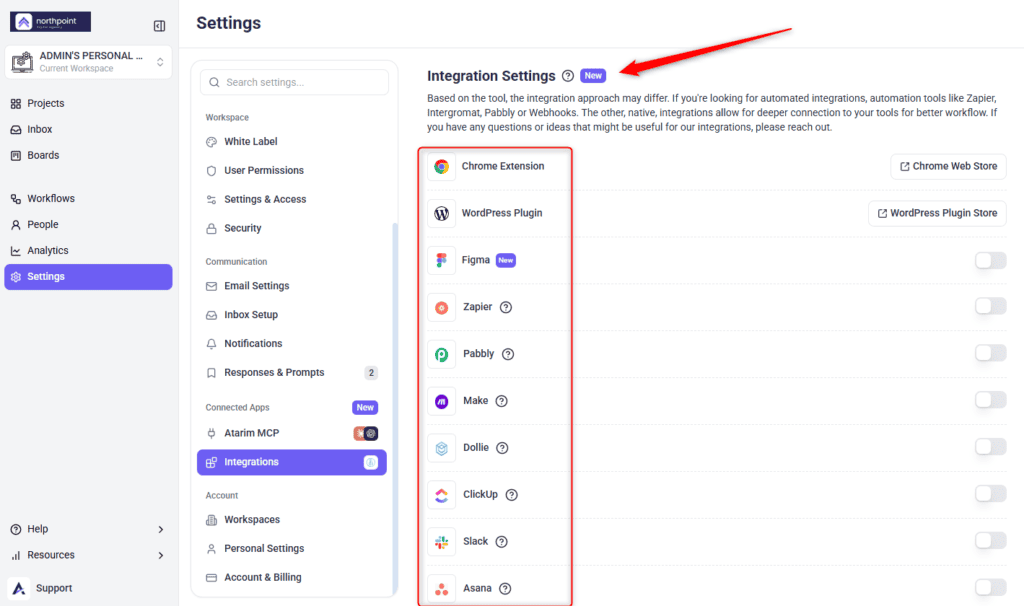The height and width of the screenshot is (606, 1024).
Task: Open Workspaces under Account
Action: click(292, 520)
